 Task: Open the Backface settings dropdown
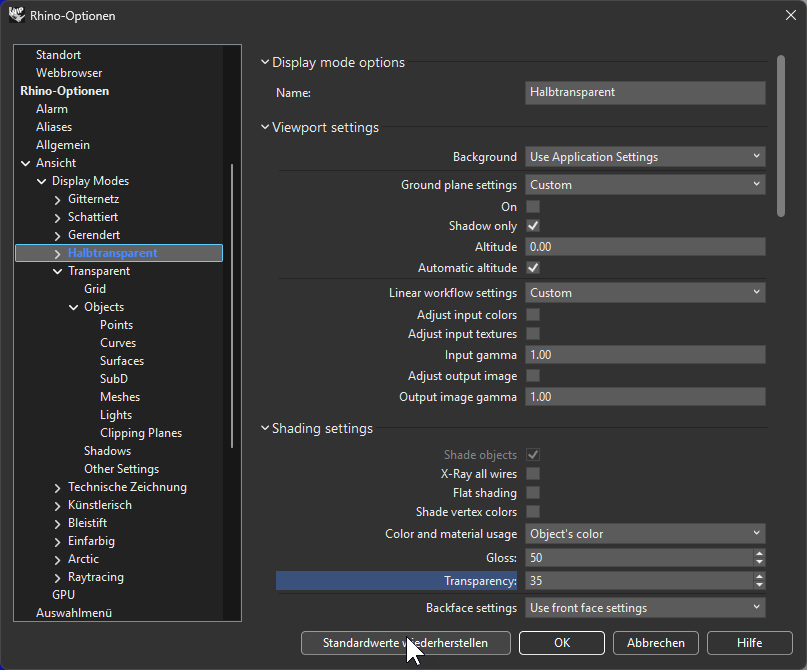[x=645, y=608]
